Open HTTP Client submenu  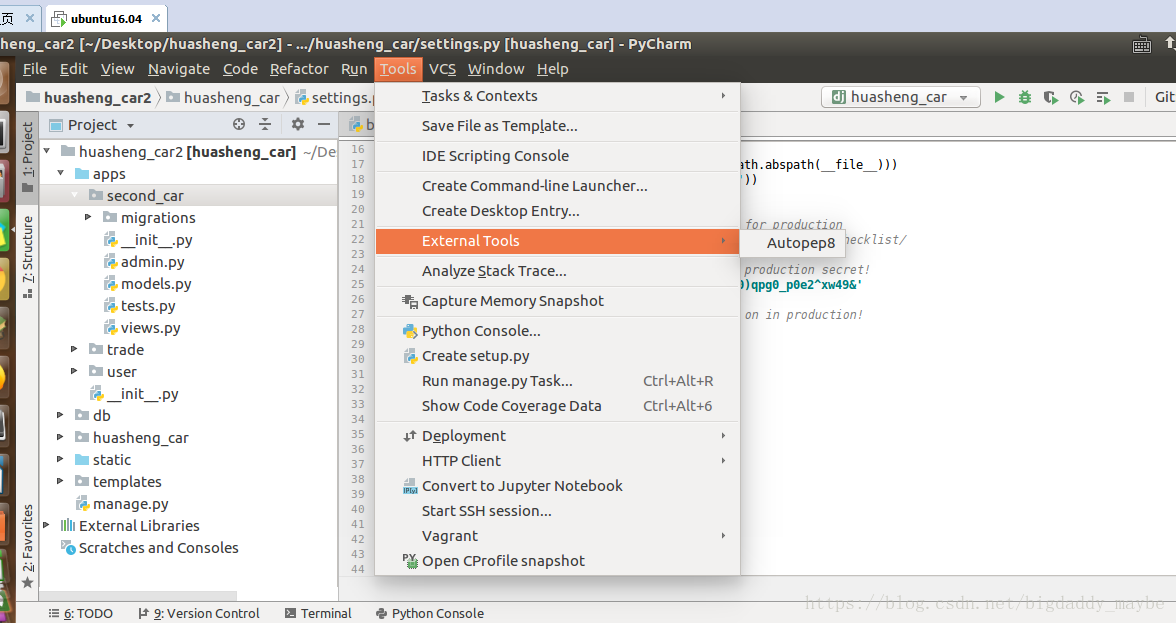coord(557,460)
